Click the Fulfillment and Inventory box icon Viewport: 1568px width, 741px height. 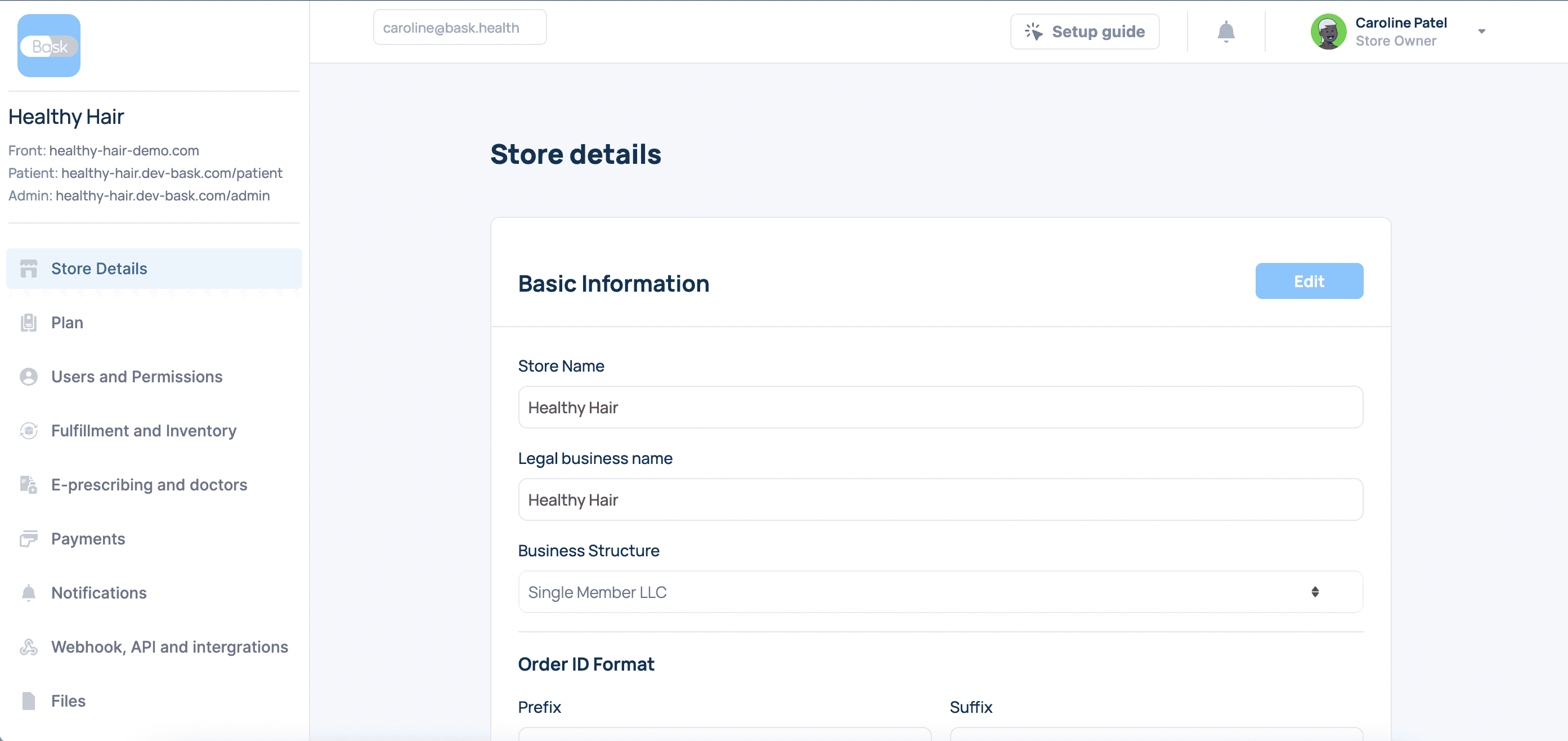tap(29, 431)
